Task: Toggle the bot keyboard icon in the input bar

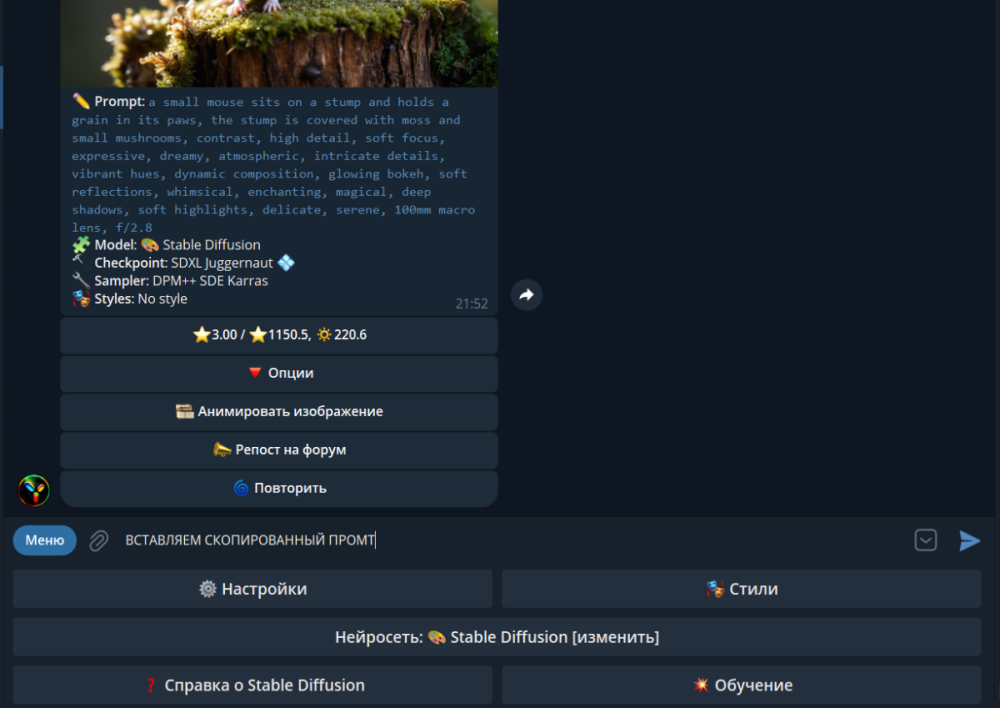Action: pos(926,540)
